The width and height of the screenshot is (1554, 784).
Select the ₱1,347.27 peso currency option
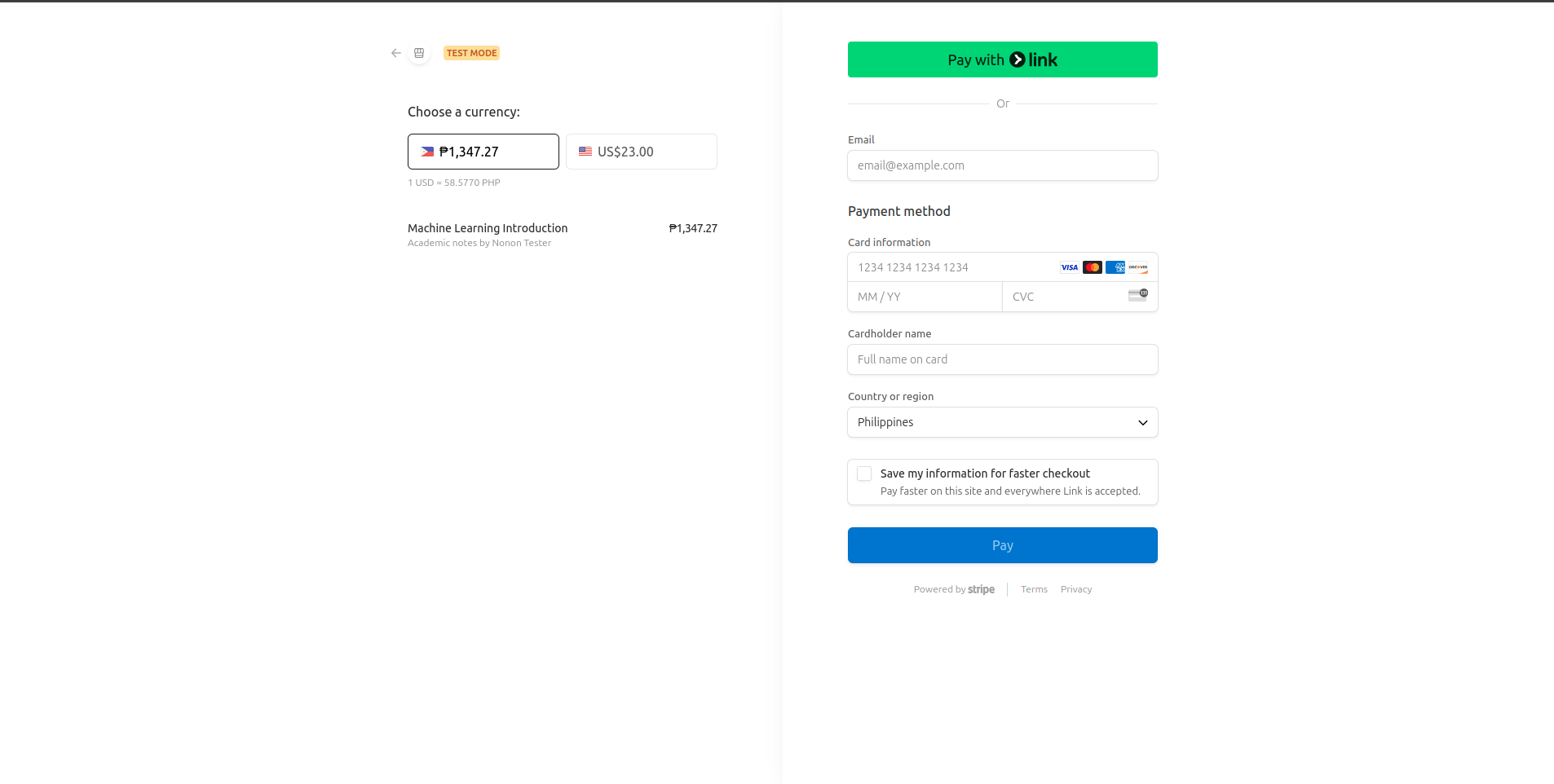coord(483,152)
